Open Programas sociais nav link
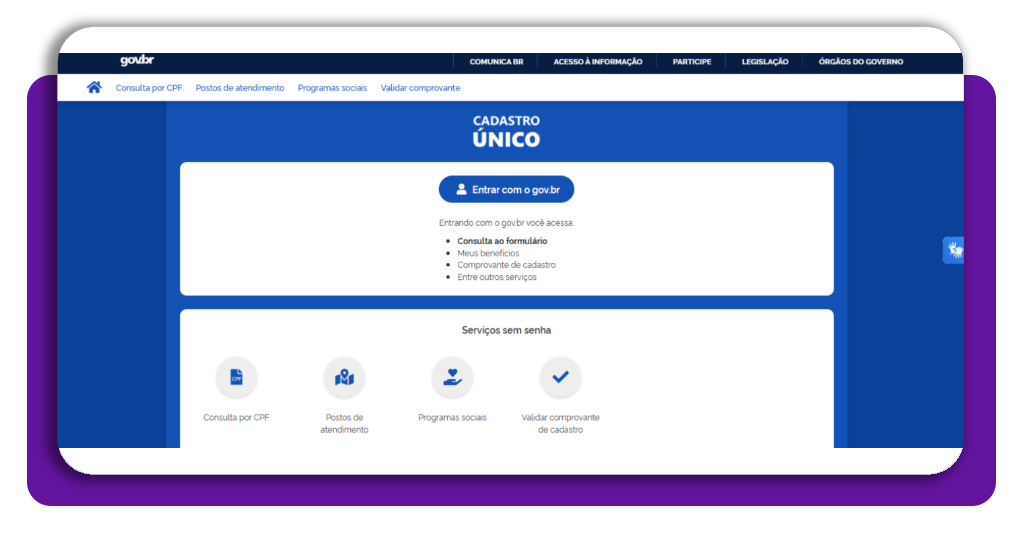 point(332,88)
